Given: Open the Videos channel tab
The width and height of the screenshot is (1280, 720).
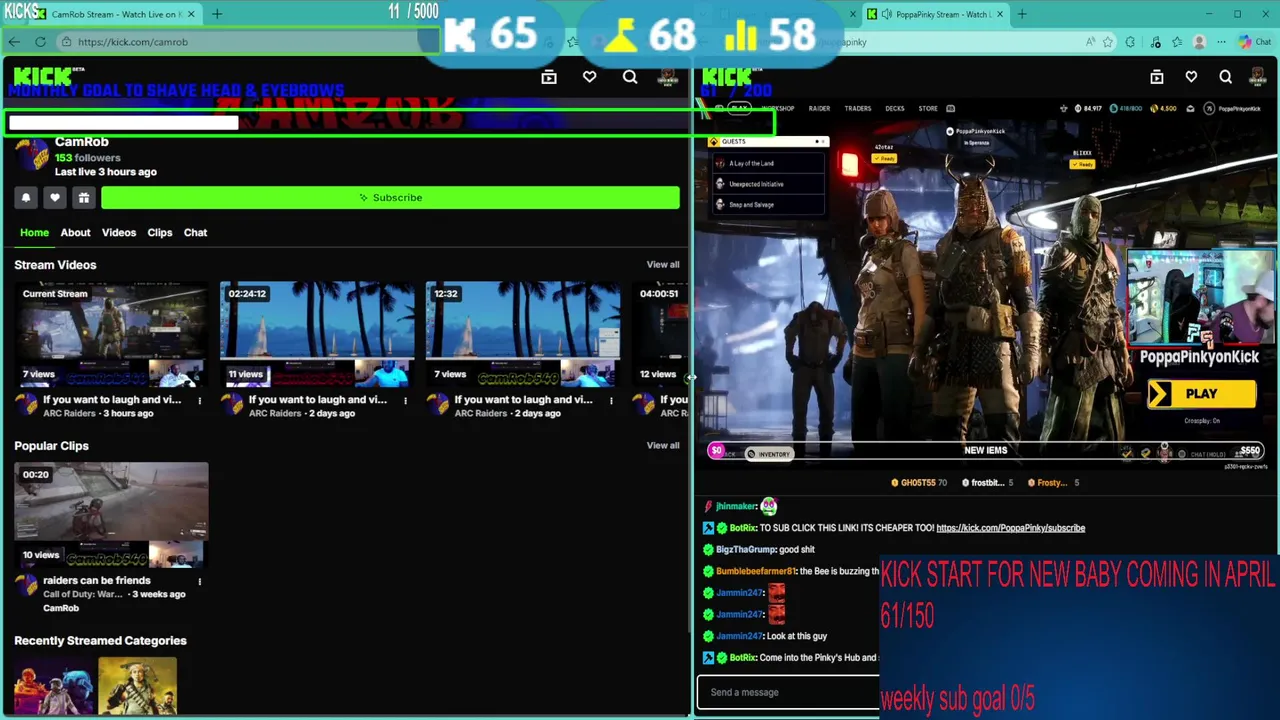Looking at the screenshot, I should [x=119, y=233].
